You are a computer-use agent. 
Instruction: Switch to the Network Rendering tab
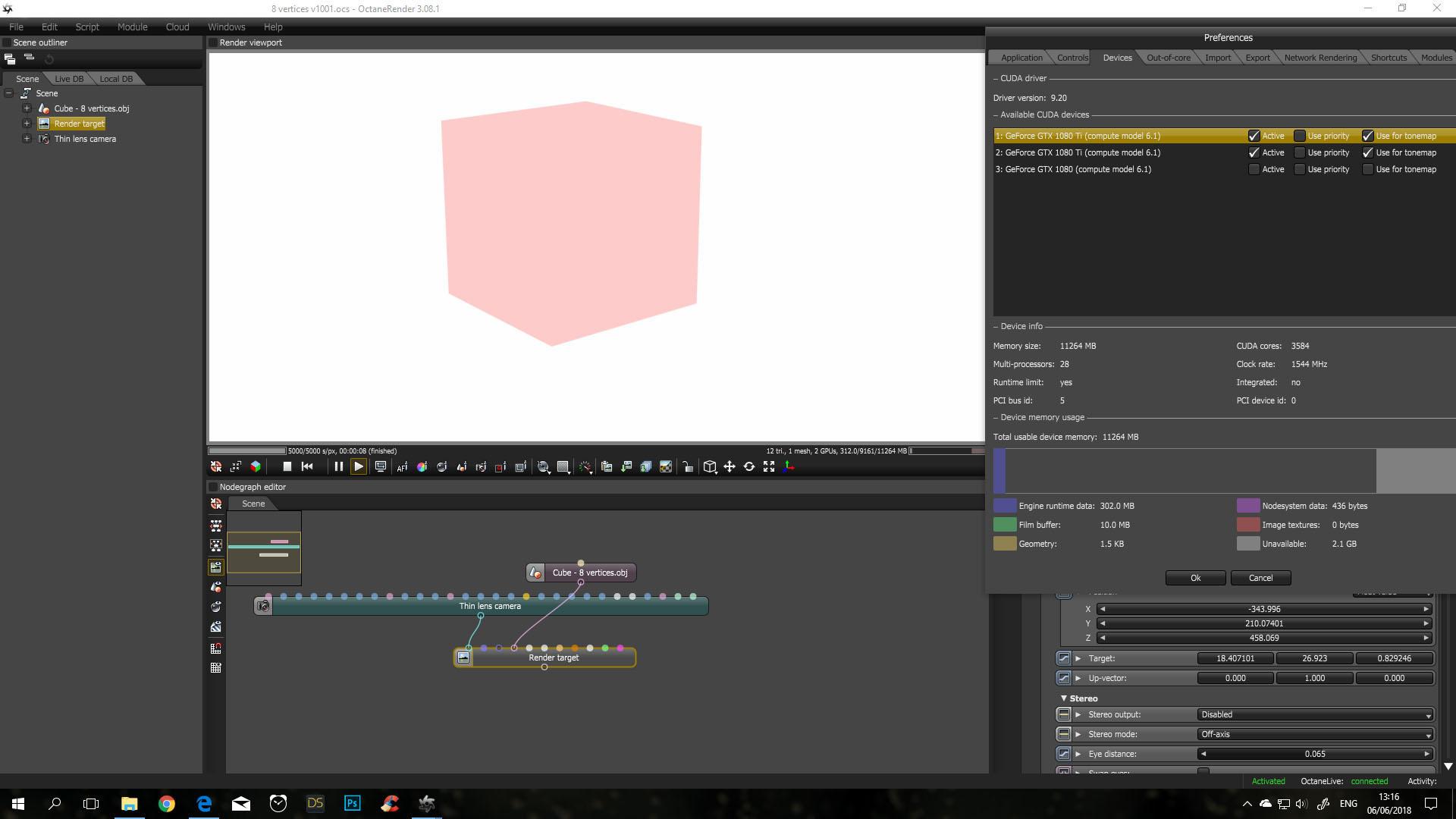click(x=1319, y=58)
